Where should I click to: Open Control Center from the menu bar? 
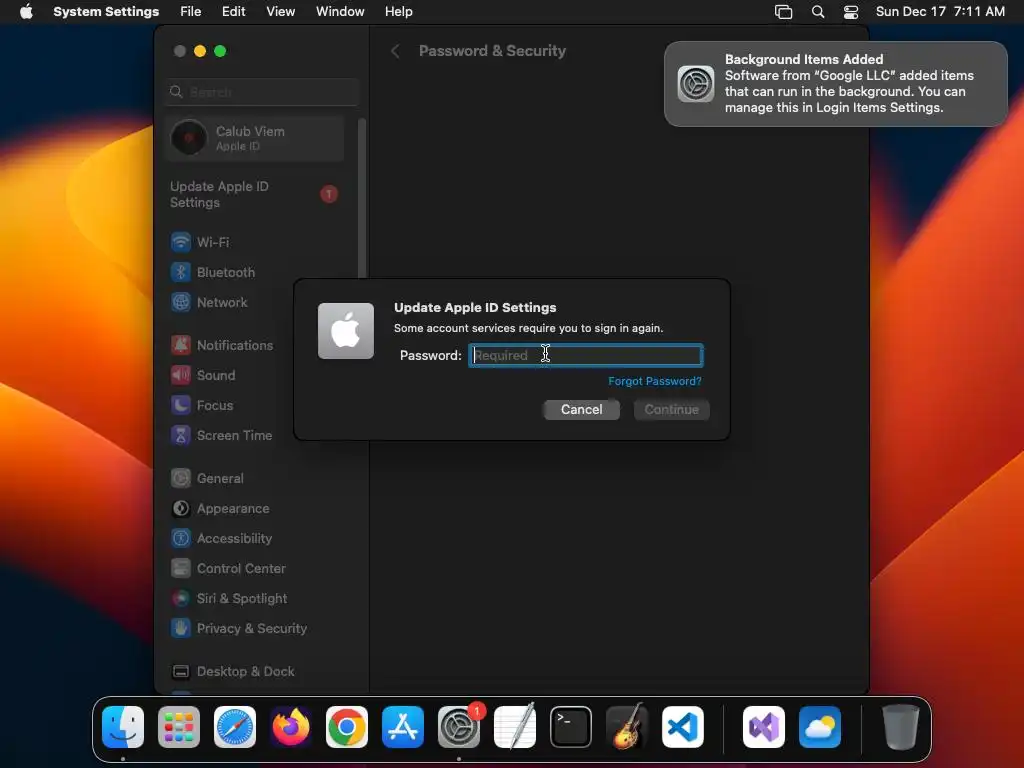[851, 12]
